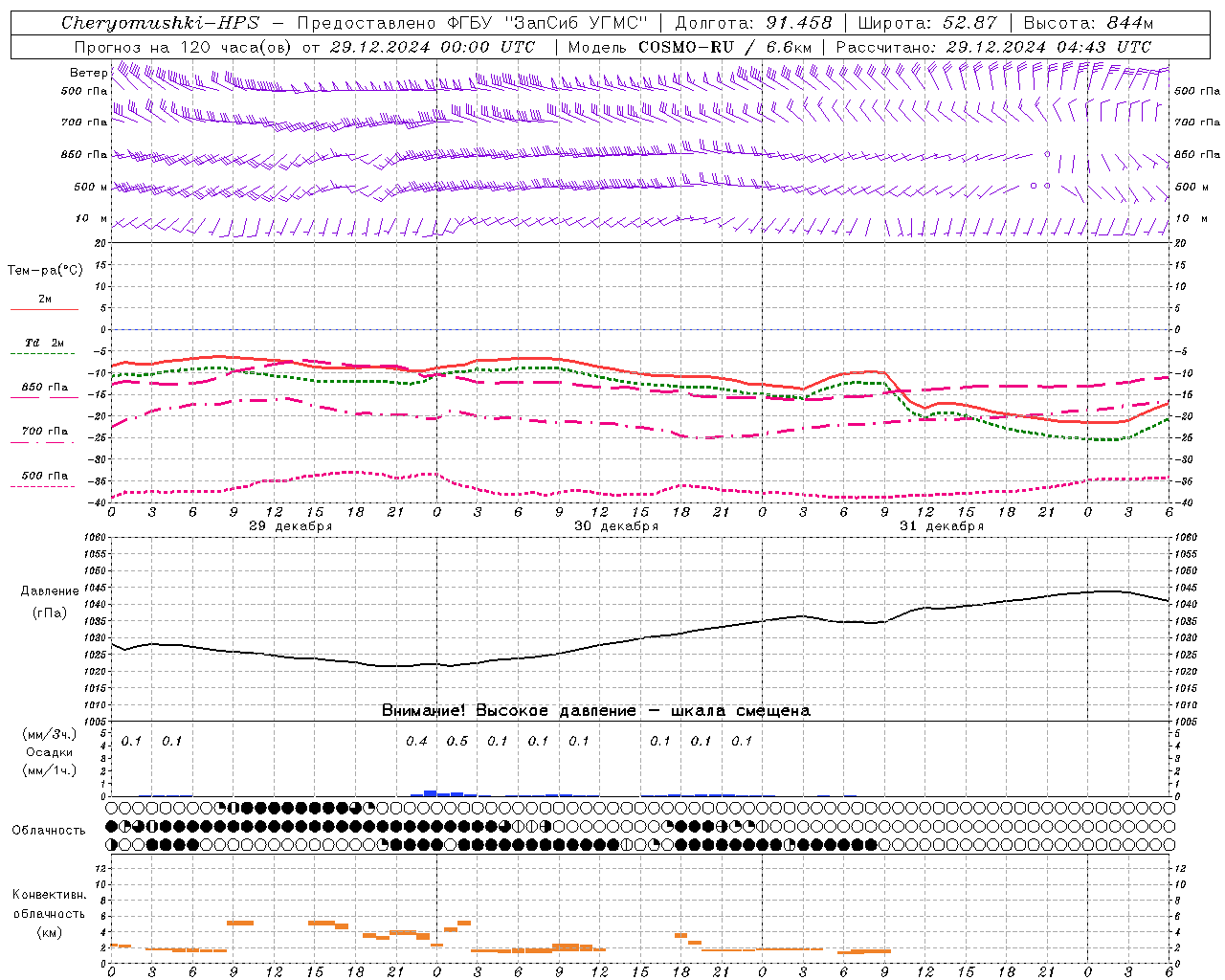The width and height of the screenshot is (1225, 980).
Task: Click the Рассчитано 04:43 UTC timestamp
Action: [x=993, y=47]
